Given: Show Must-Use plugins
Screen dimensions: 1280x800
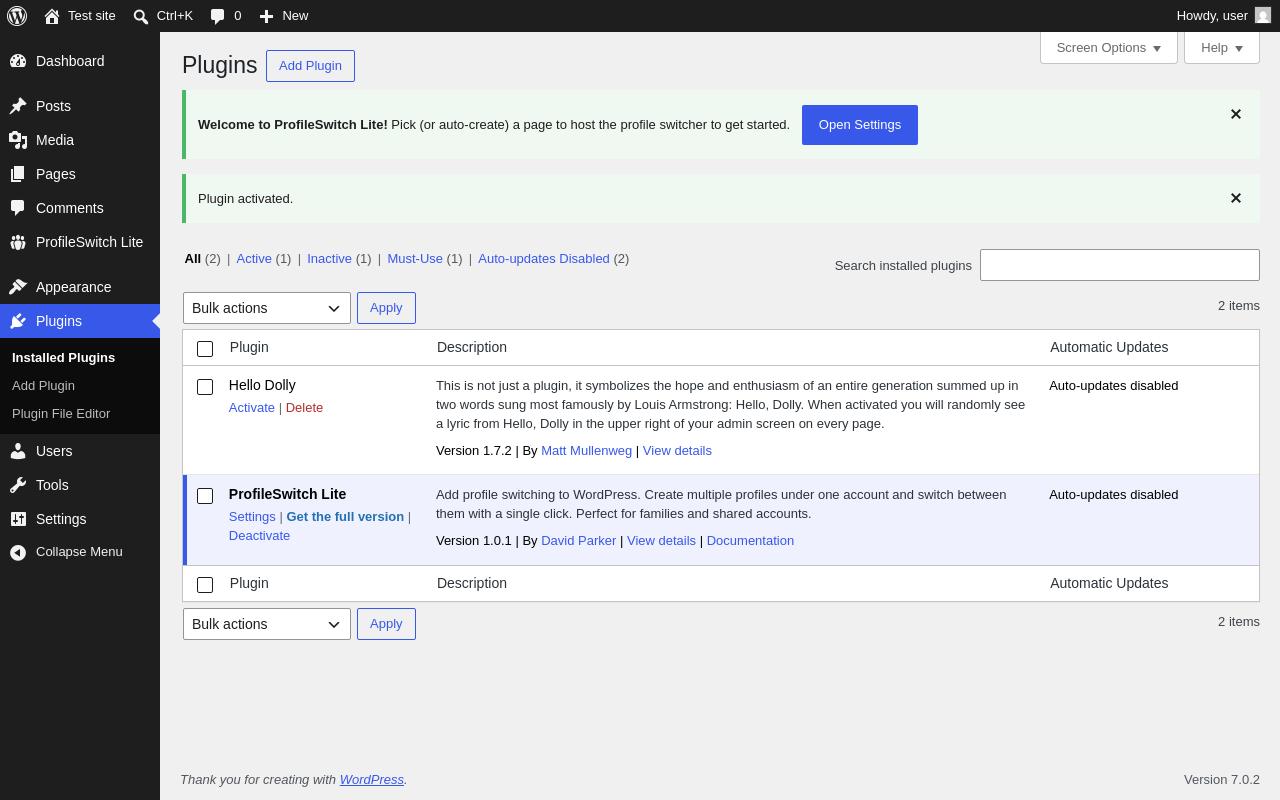Looking at the screenshot, I should 415,259.
